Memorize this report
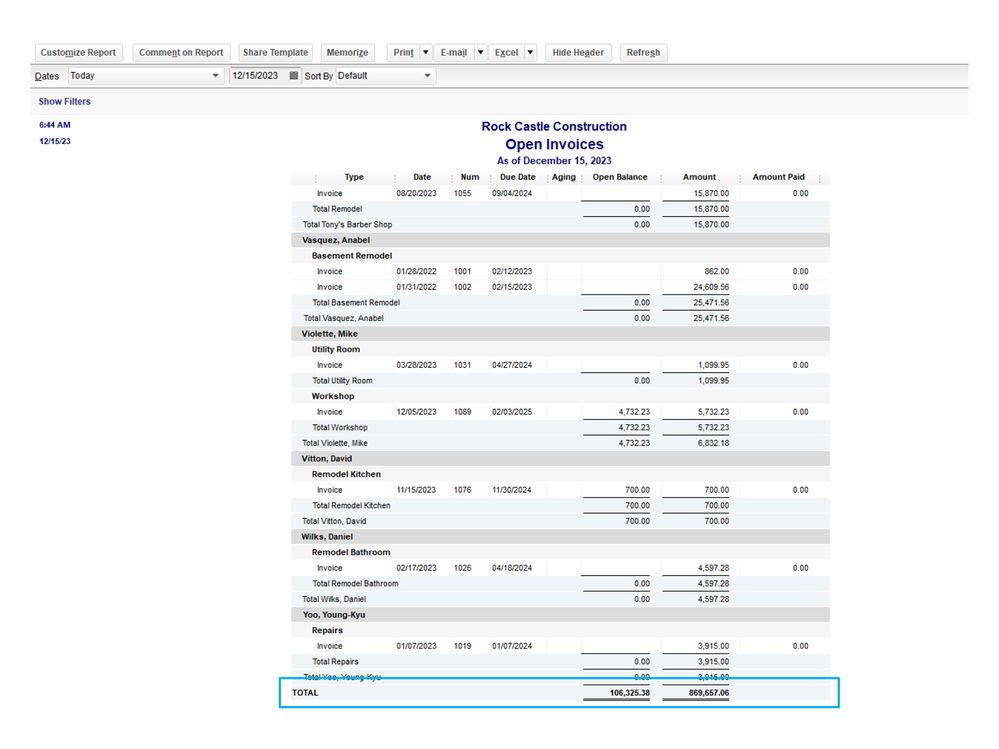The height and width of the screenshot is (749, 999). click(347, 53)
